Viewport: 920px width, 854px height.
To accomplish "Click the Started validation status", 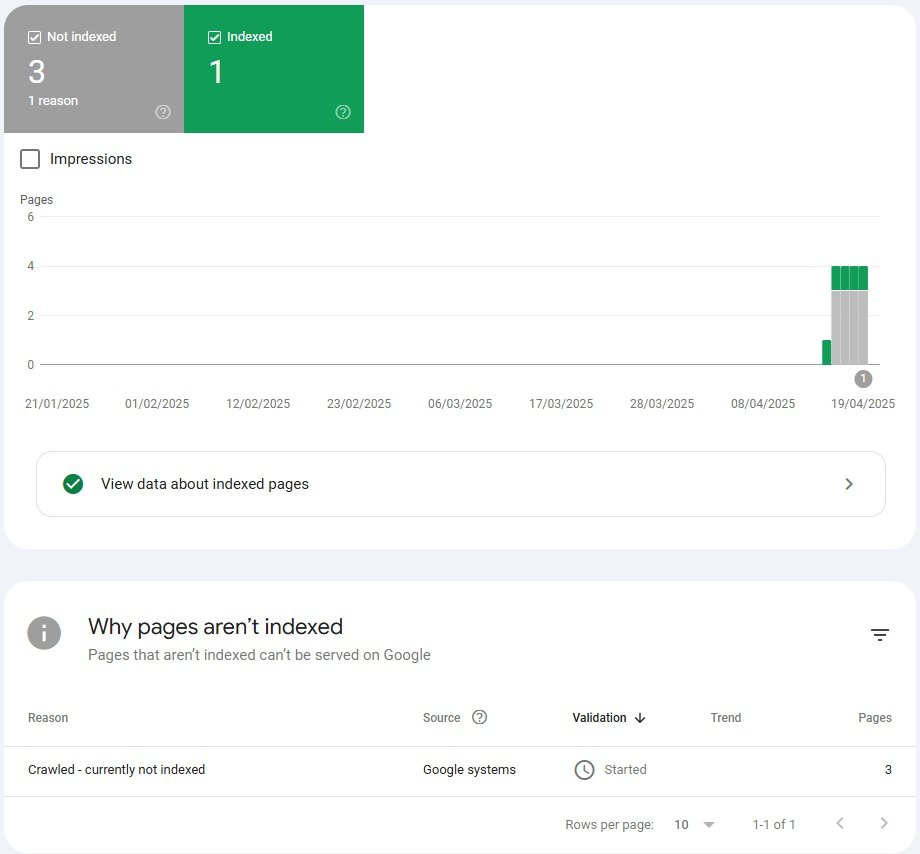I will (625, 770).
